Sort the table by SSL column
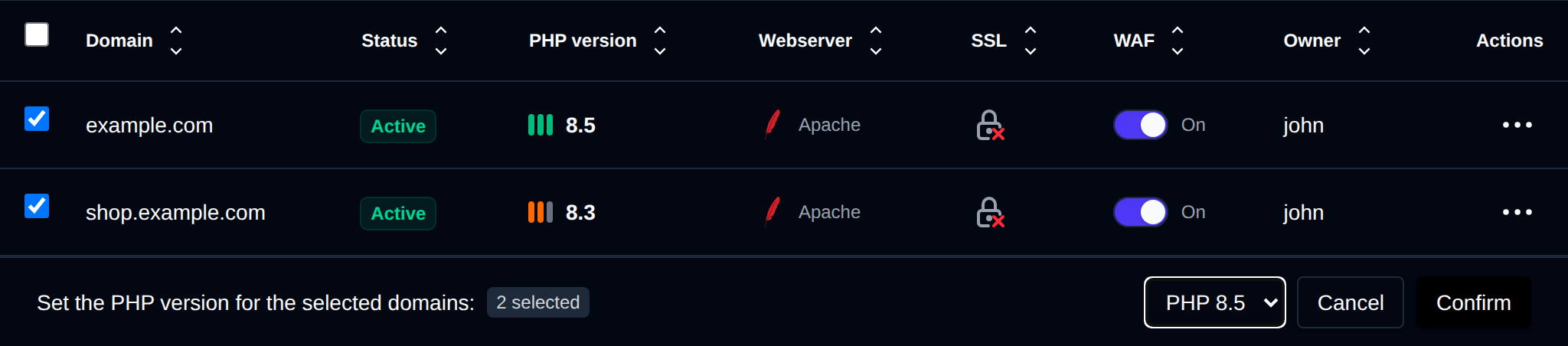The width and height of the screenshot is (1568, 346). click(1031, 41)
